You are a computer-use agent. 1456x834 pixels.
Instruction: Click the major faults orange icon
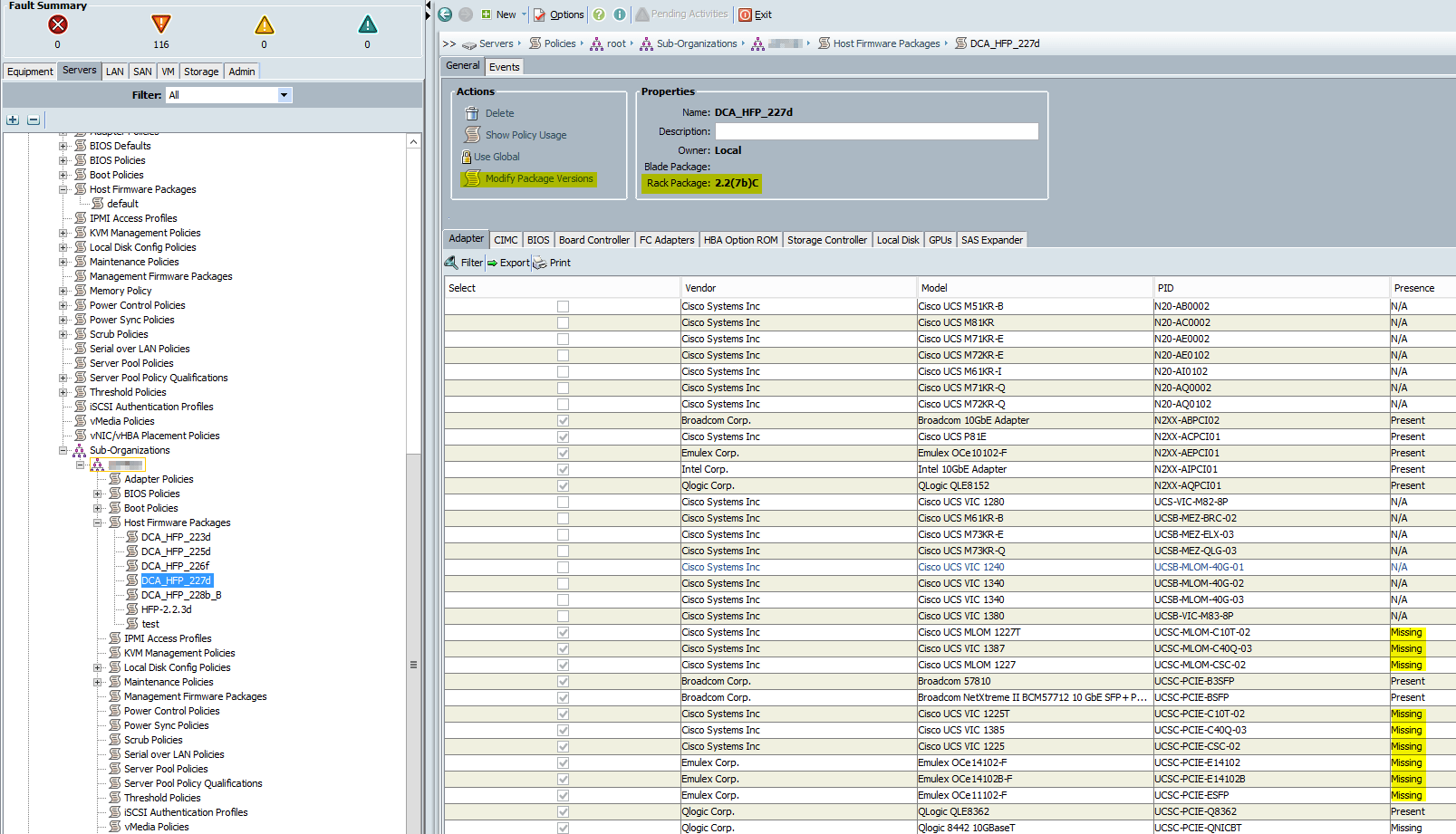pos(161,24)
